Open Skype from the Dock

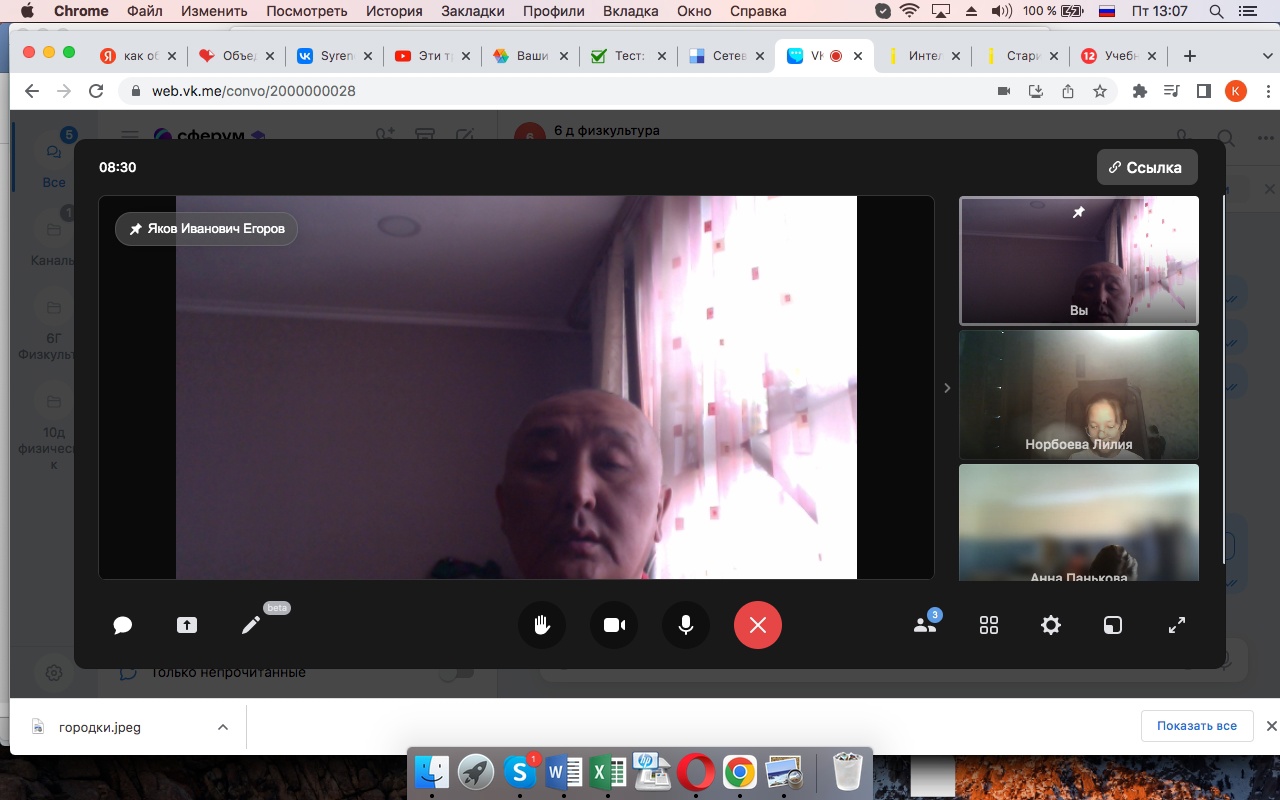520,772
